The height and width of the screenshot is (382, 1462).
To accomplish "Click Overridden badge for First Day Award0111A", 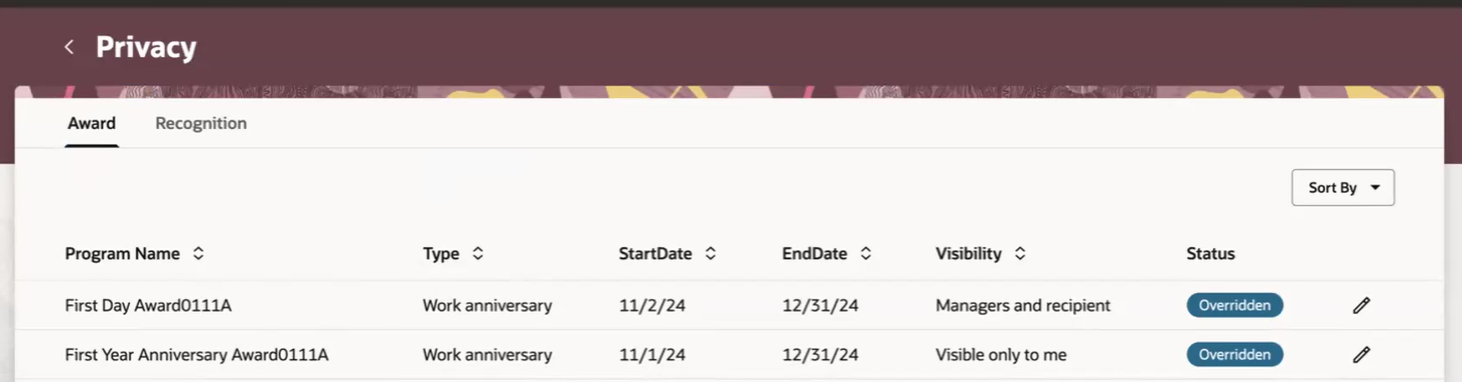I will [x=1235, y=305].
